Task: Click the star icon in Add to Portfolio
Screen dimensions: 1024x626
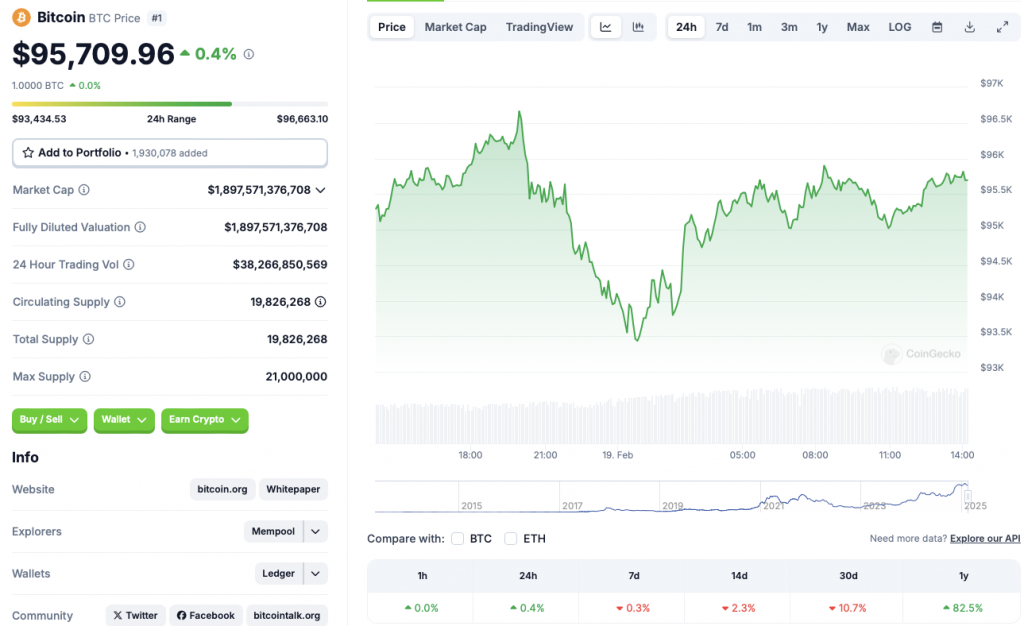Action: (28, 153)
